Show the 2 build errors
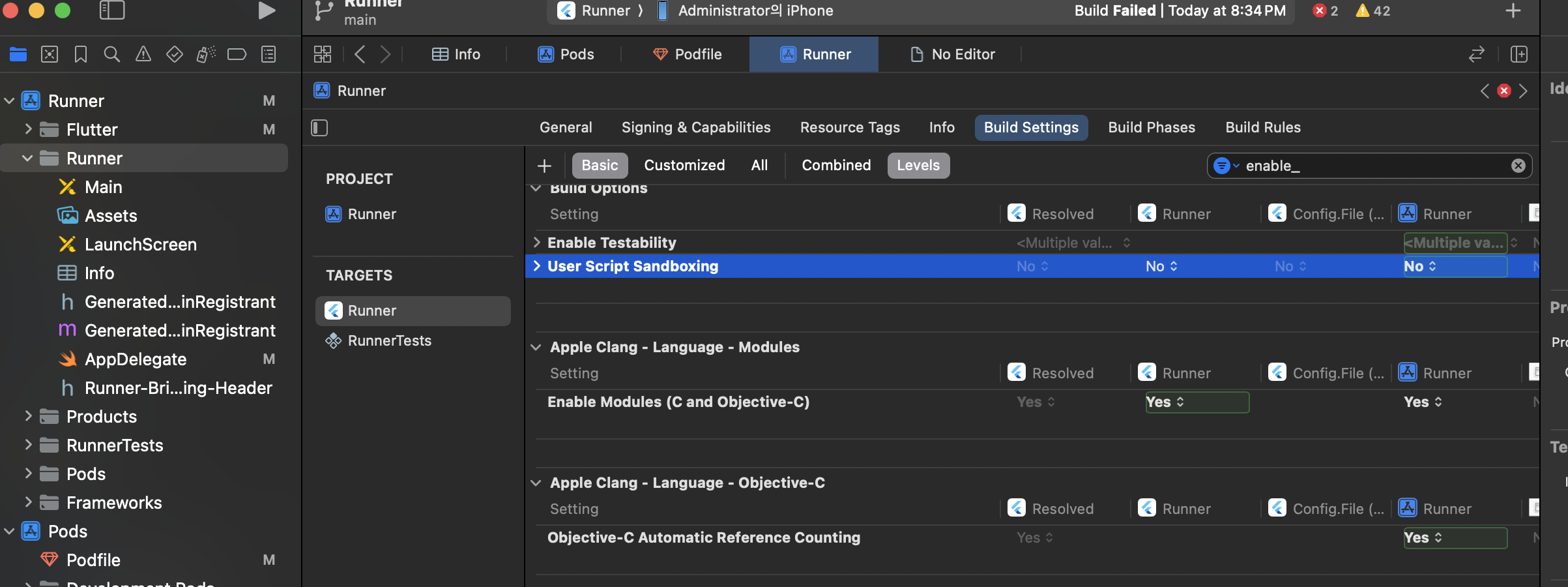Image resolution: width=1568 pixels, height=587 pixels. (1326, 10)
